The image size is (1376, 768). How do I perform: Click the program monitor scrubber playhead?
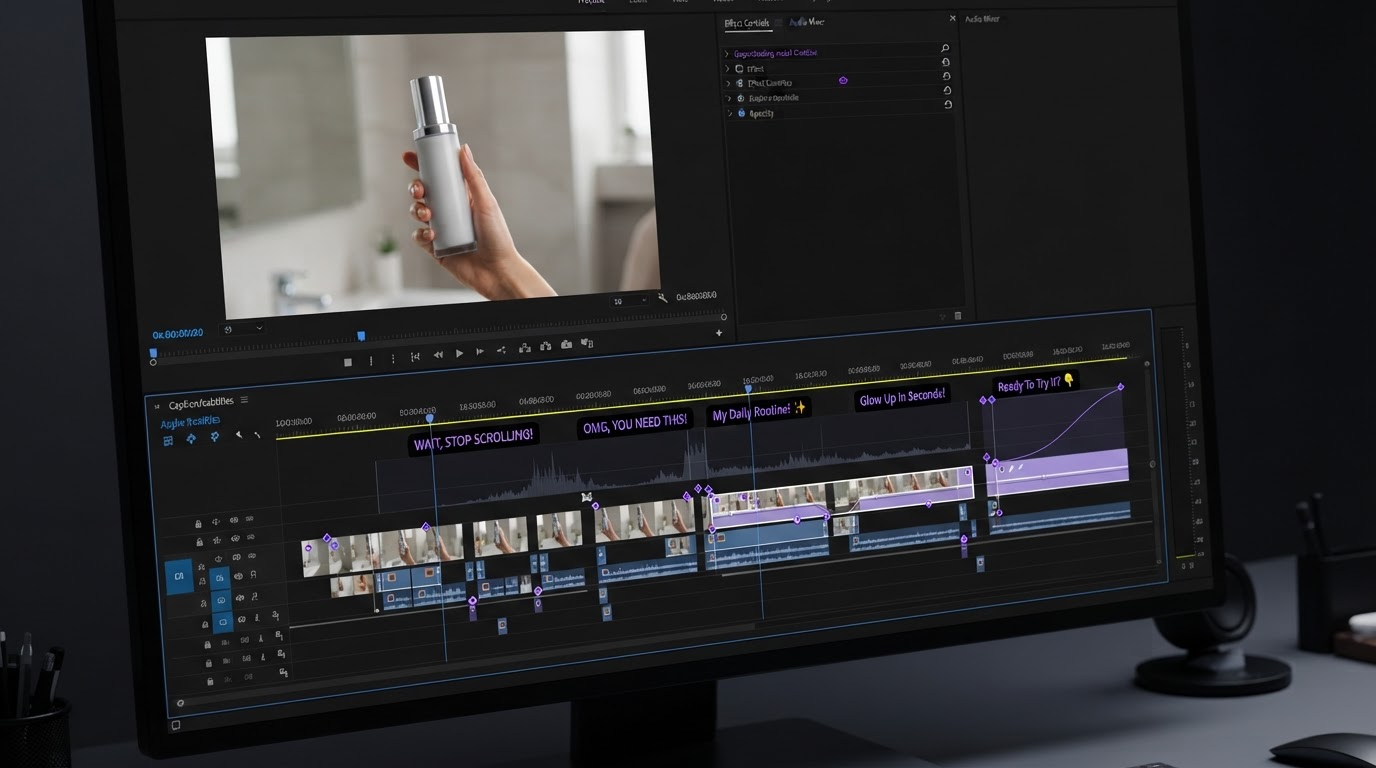coord(361,336)
